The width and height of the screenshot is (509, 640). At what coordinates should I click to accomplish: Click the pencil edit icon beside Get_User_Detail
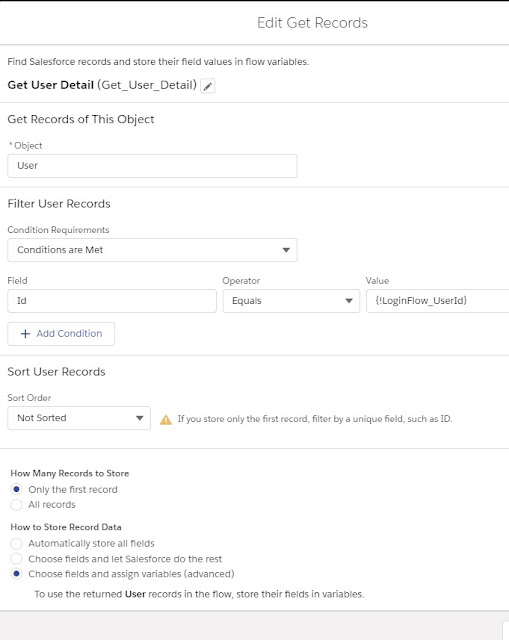point(208,86)
